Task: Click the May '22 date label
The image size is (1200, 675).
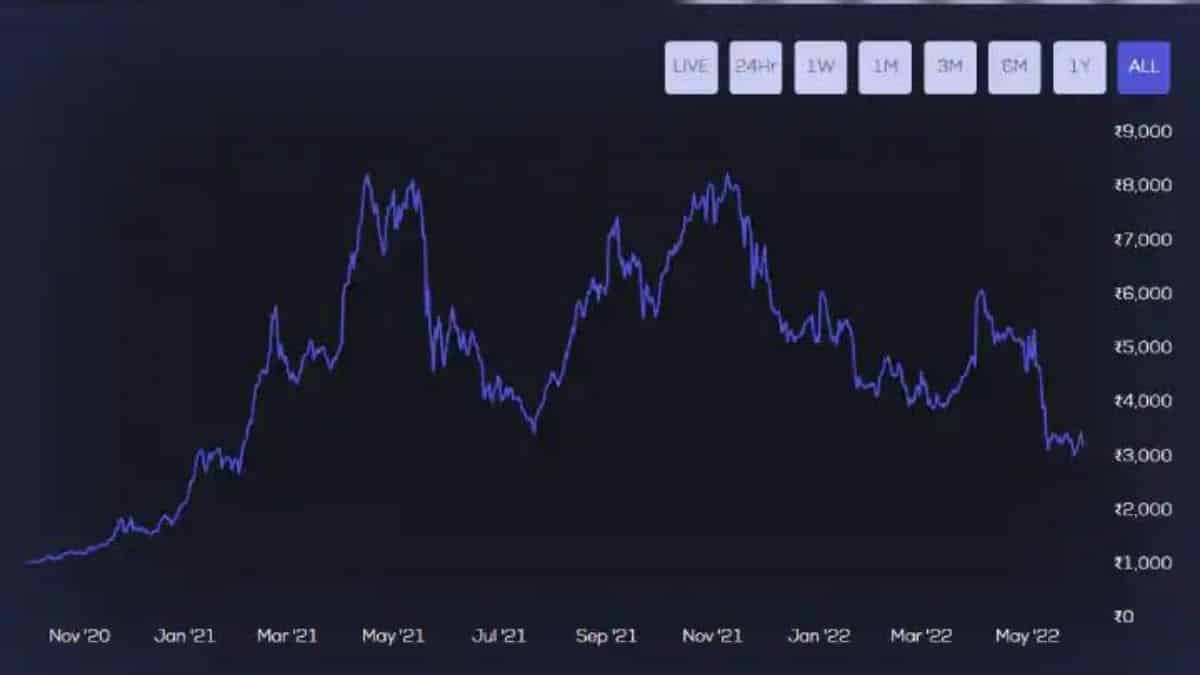Action: (x=1026, y=634)
